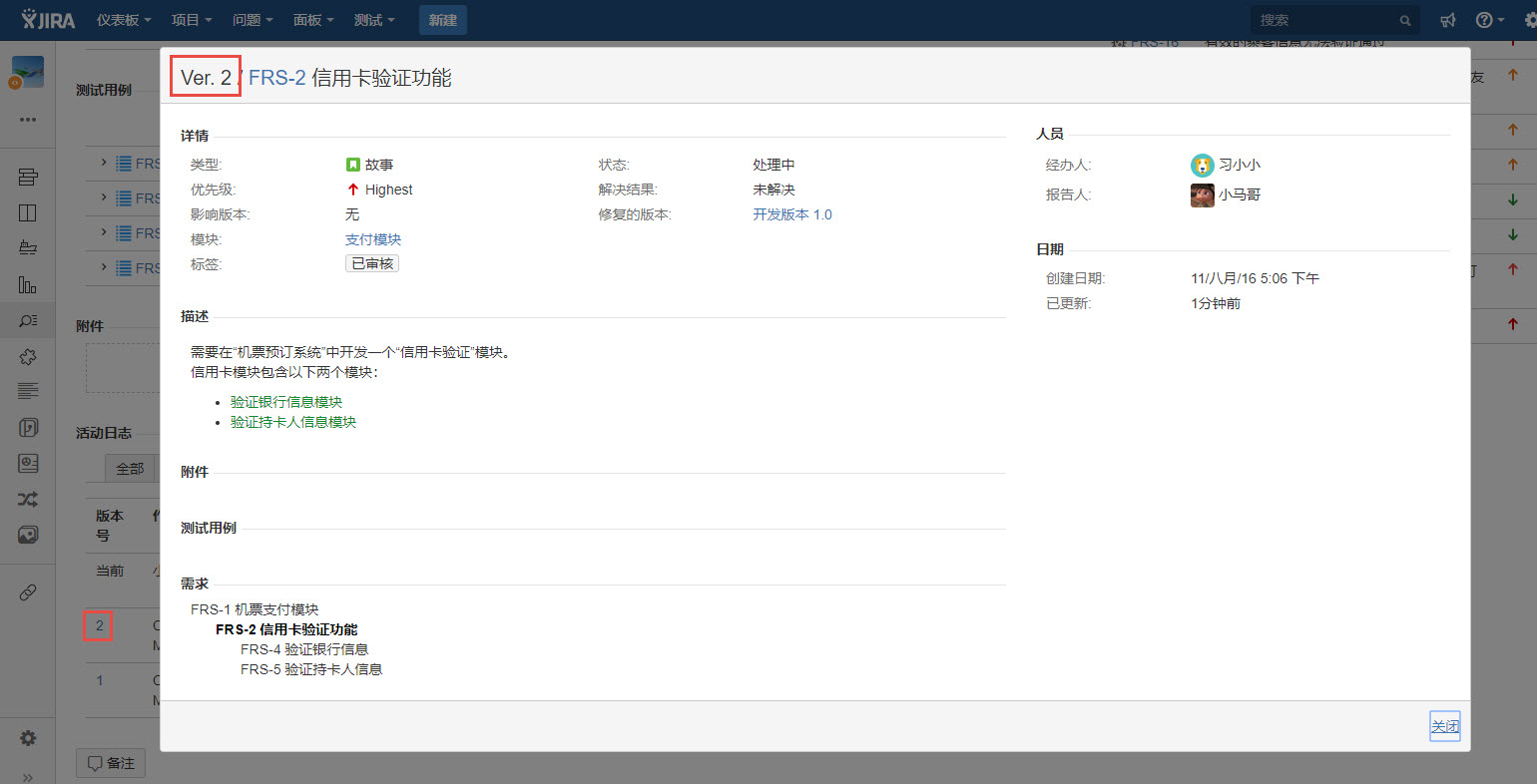Click the chain link shortcut icon in sidebar
This screenshot has width=1537, height=784.
pyautogui.click(x=28, y=592)
